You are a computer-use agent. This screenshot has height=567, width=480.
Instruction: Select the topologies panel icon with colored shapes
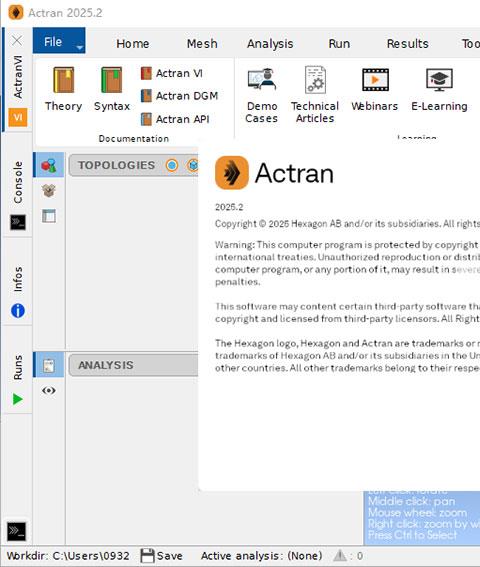tap(49, 165)
